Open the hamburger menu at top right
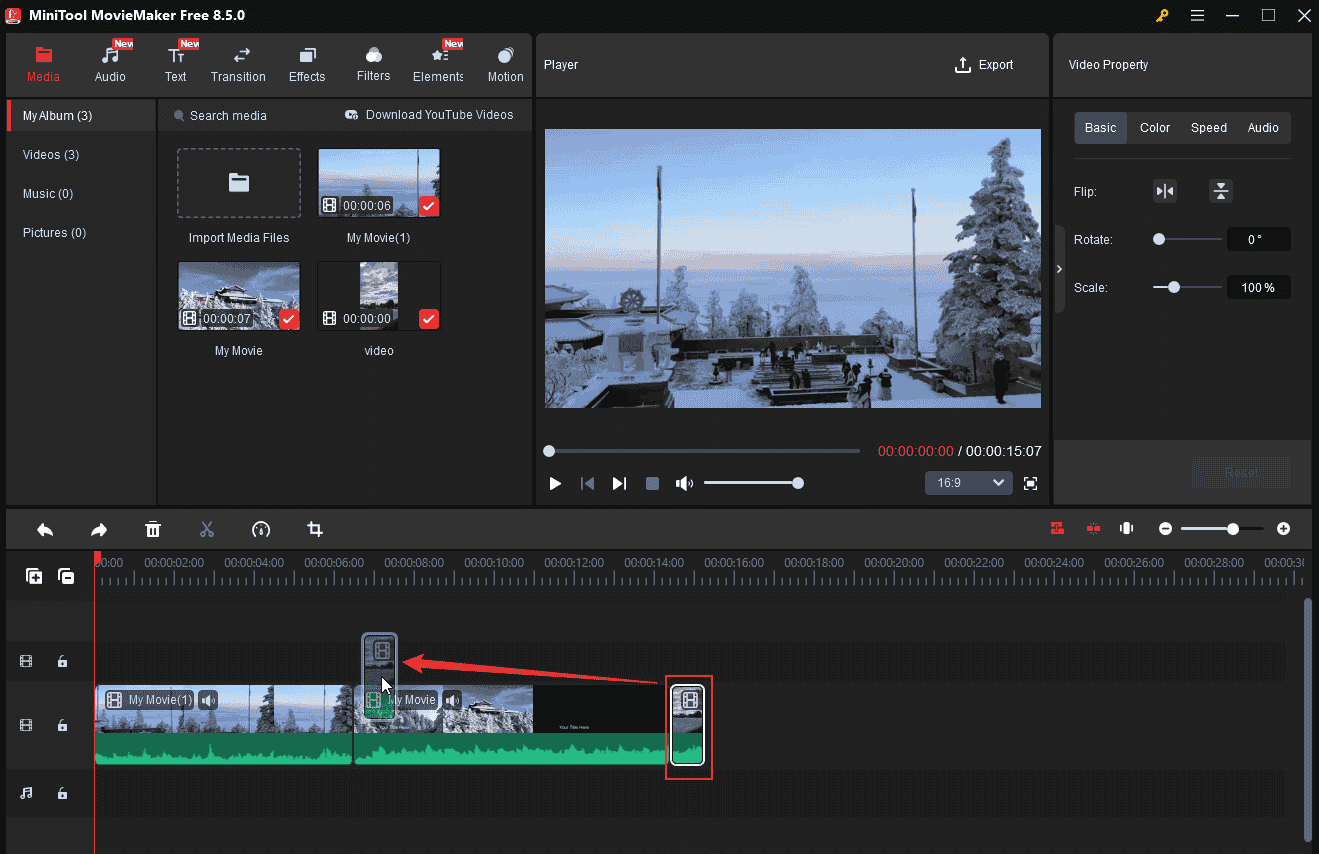 coord(1197,16)
